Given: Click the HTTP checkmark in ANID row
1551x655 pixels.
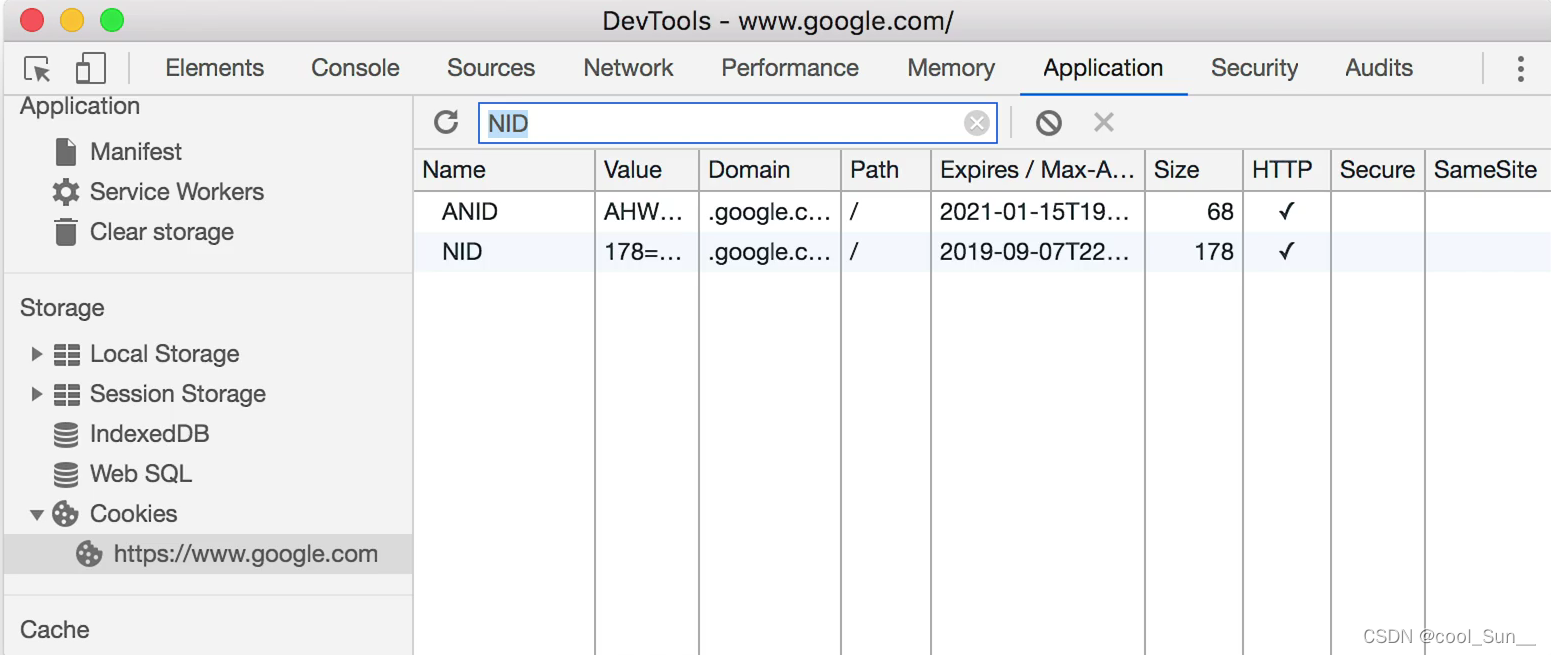Looking at the screenshot, I should coord(1287,212).
